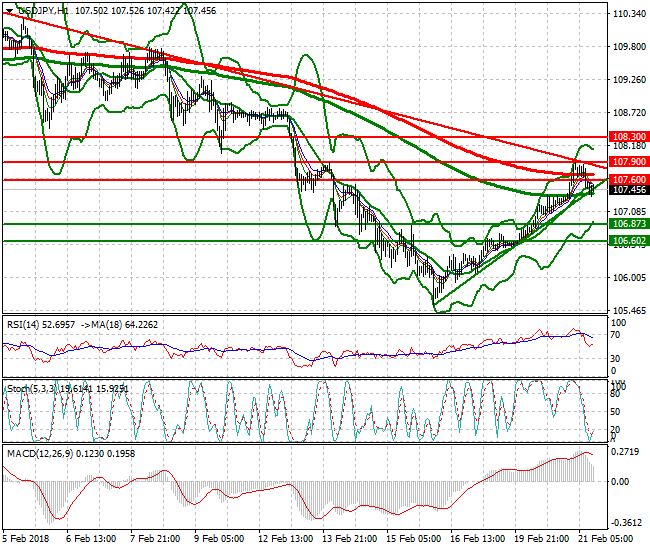Screen dimensions: 650x550
Task: Click the 21 Feb 05:00 time label
Action: coord(606,539)
